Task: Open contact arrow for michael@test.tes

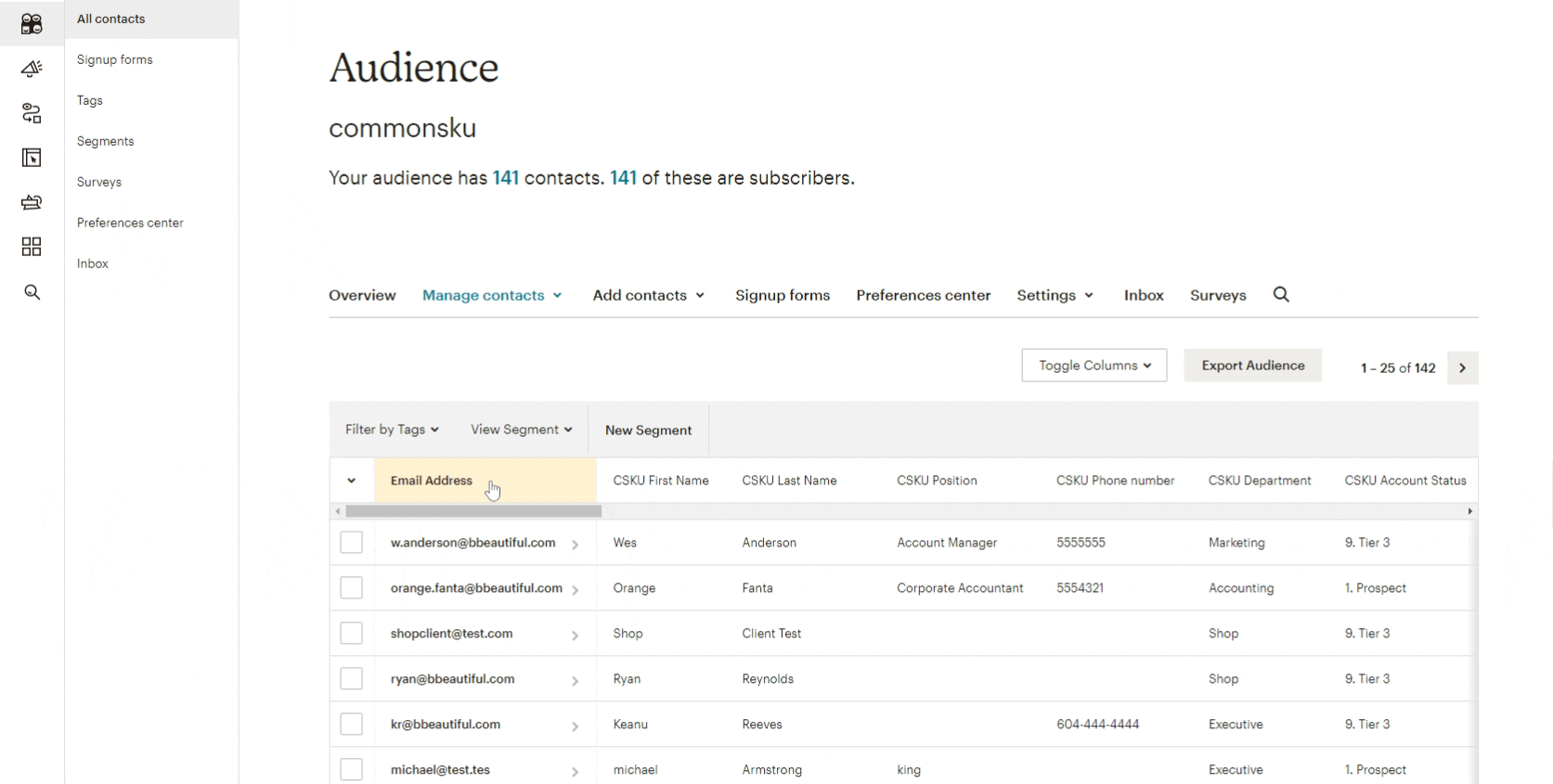Action: coord(575,772)
